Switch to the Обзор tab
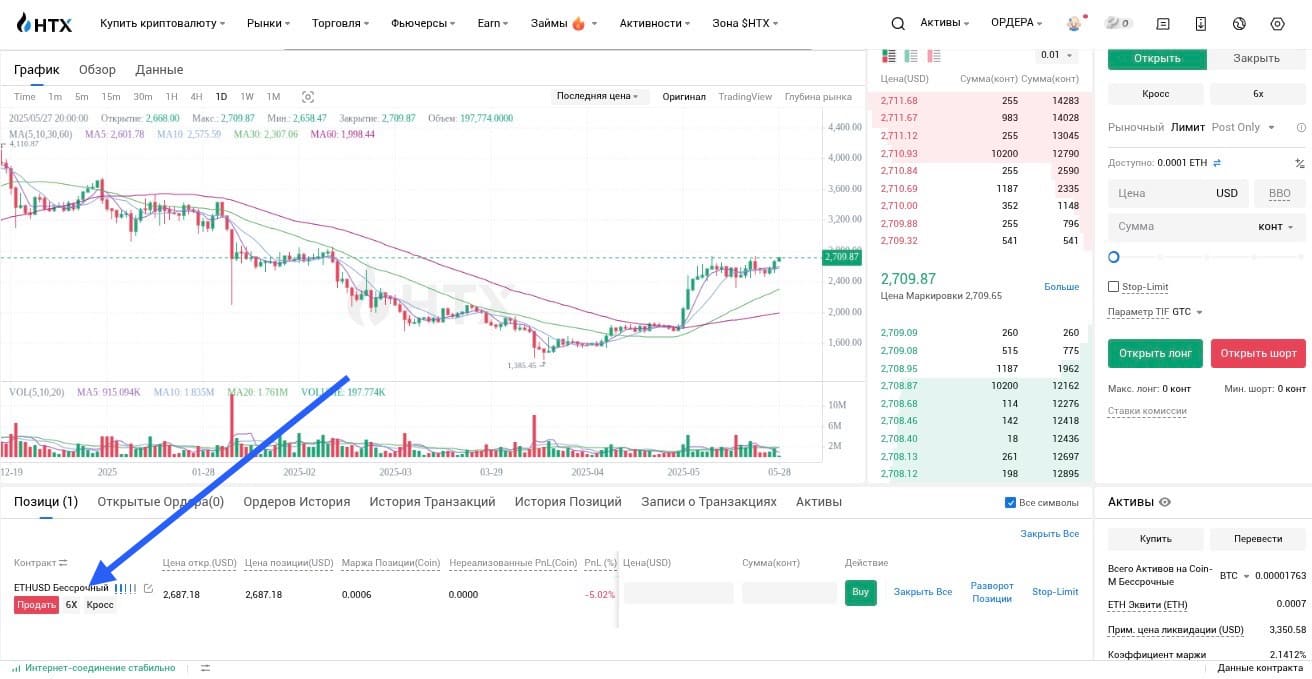 click(97, 70)
